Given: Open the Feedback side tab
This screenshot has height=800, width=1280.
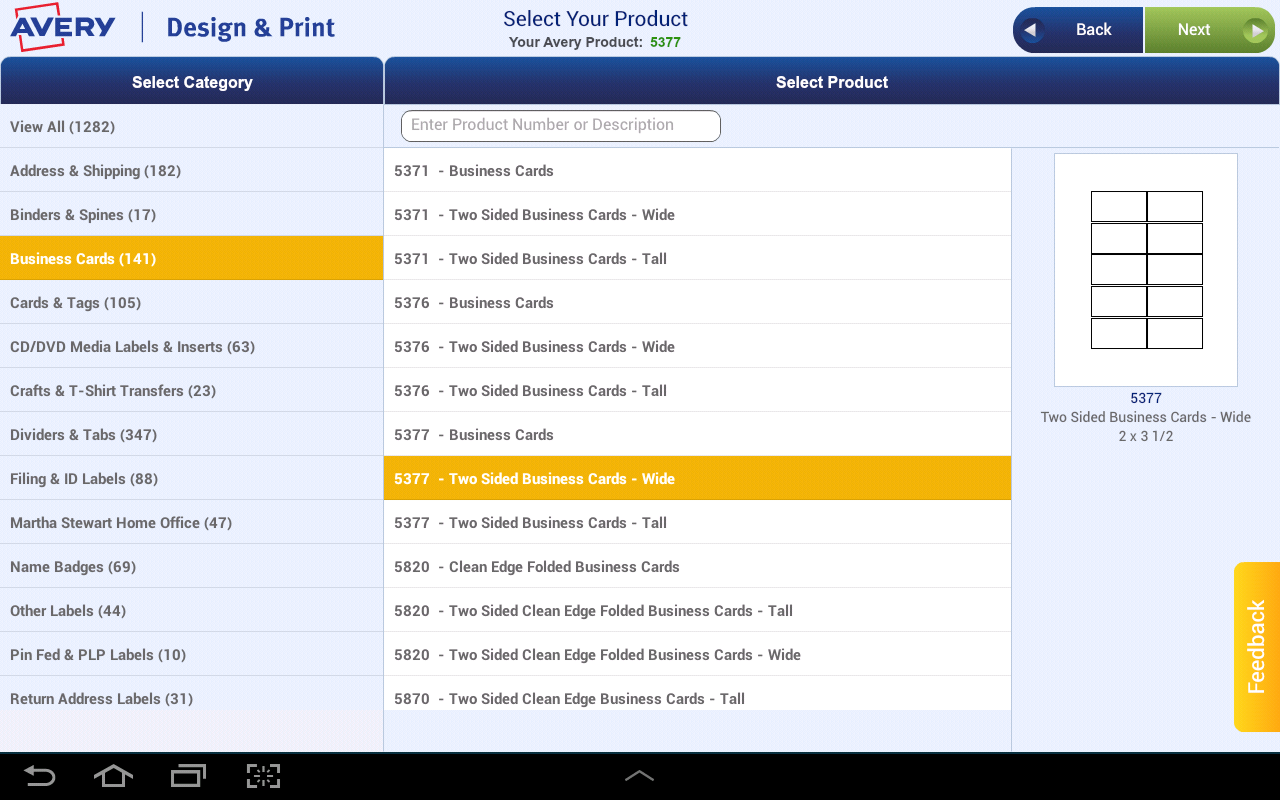Looking at the screenshot, I should (x=1257, y=647).
